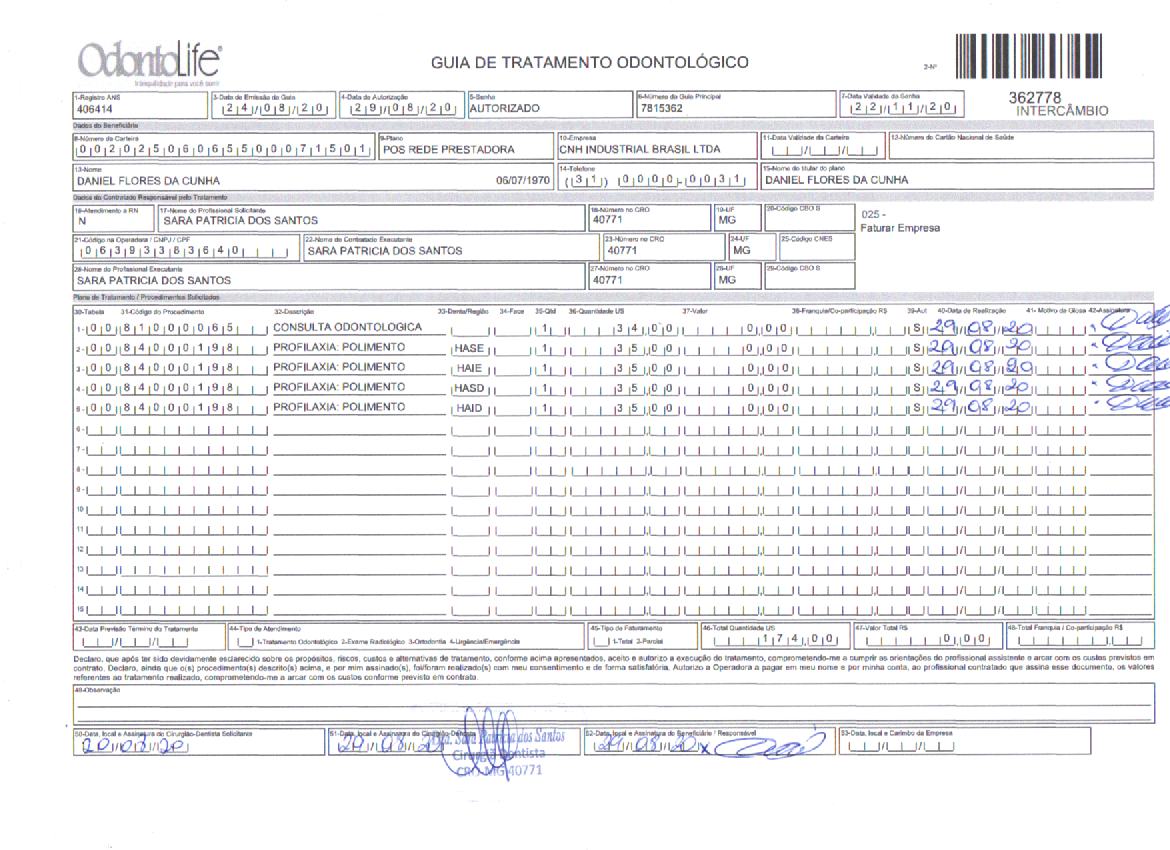Click handwritten date in HASE row

click(980, 347)
